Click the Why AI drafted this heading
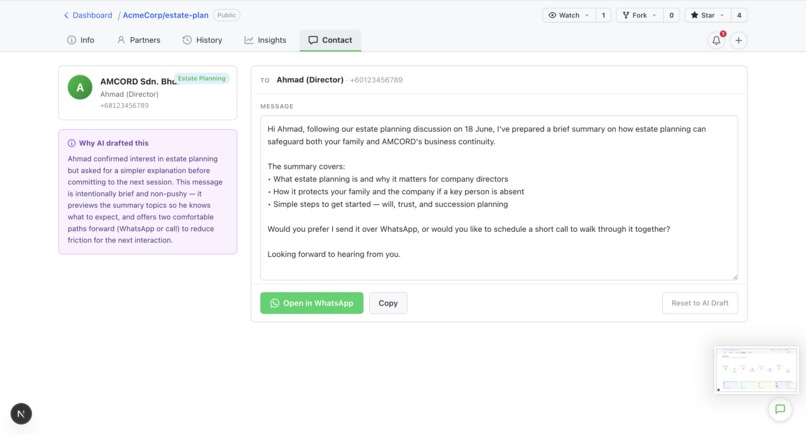 (x=114, y=143)
